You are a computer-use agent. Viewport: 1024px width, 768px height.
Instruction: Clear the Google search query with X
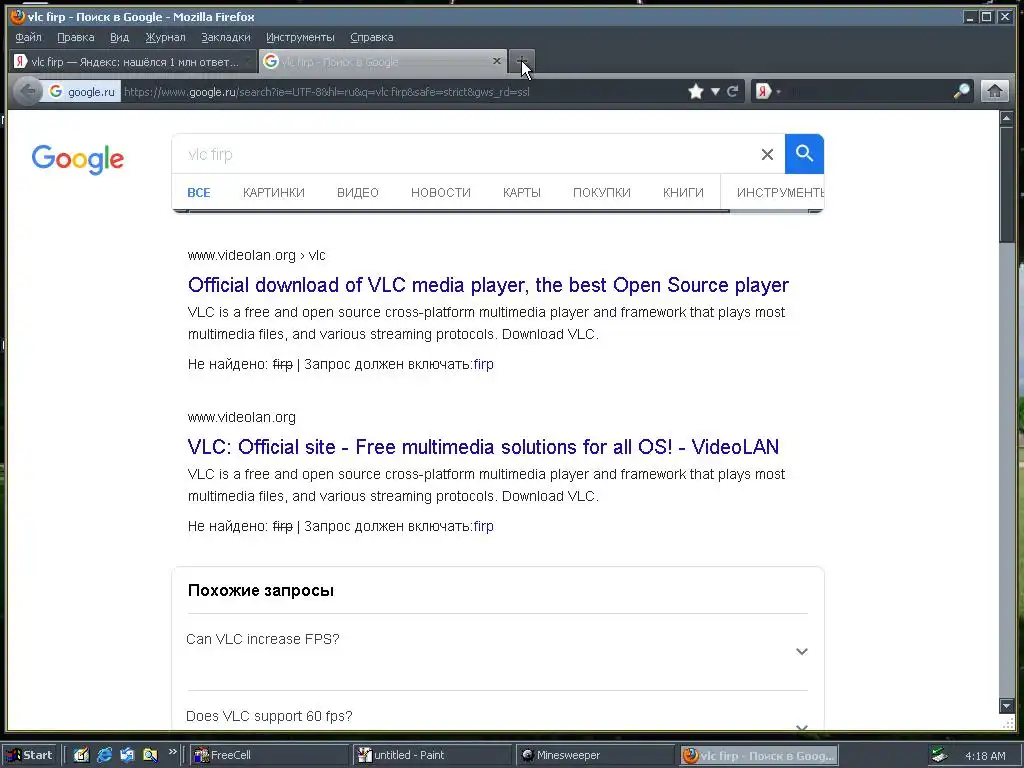(x=767, y=154)
